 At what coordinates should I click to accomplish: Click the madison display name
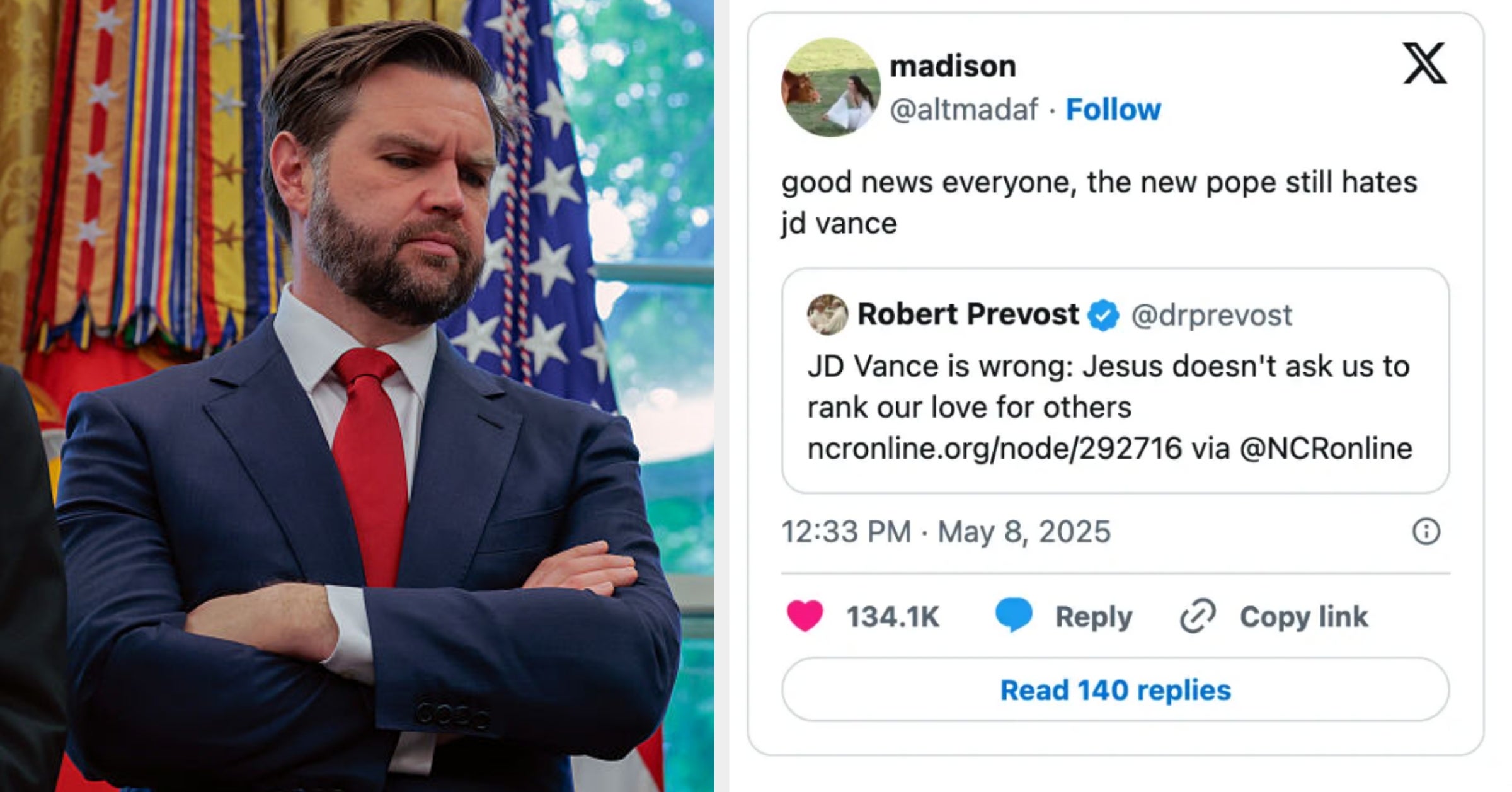point(953,66)
